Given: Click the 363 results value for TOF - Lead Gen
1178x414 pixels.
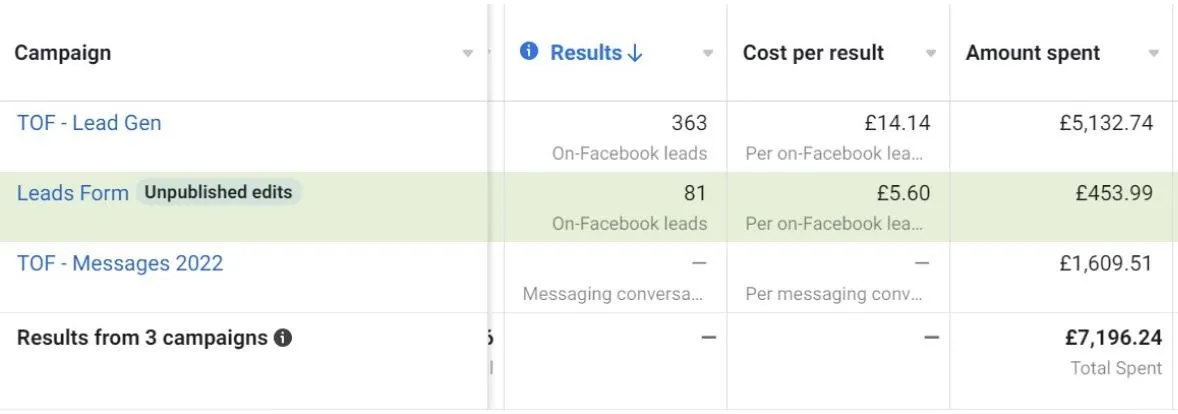Looking at the screenshot, I should coord(689,122).
